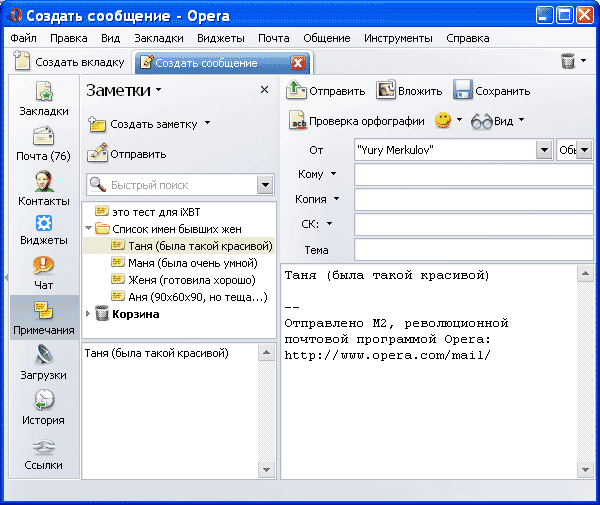The height and width of the screenshot is (505, 600).
Task: Select the Примечания panel
Action: click(x=44, y=318)
